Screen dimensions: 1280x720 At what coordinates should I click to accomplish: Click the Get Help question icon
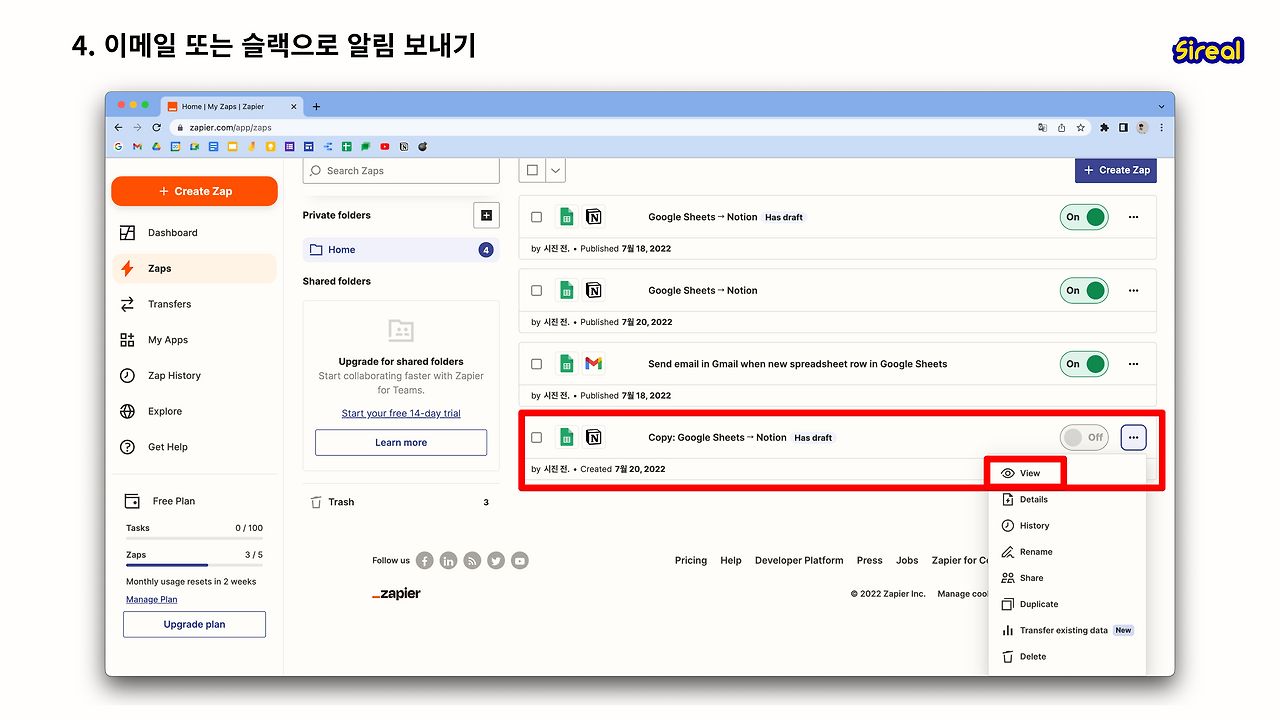(127, 447)
